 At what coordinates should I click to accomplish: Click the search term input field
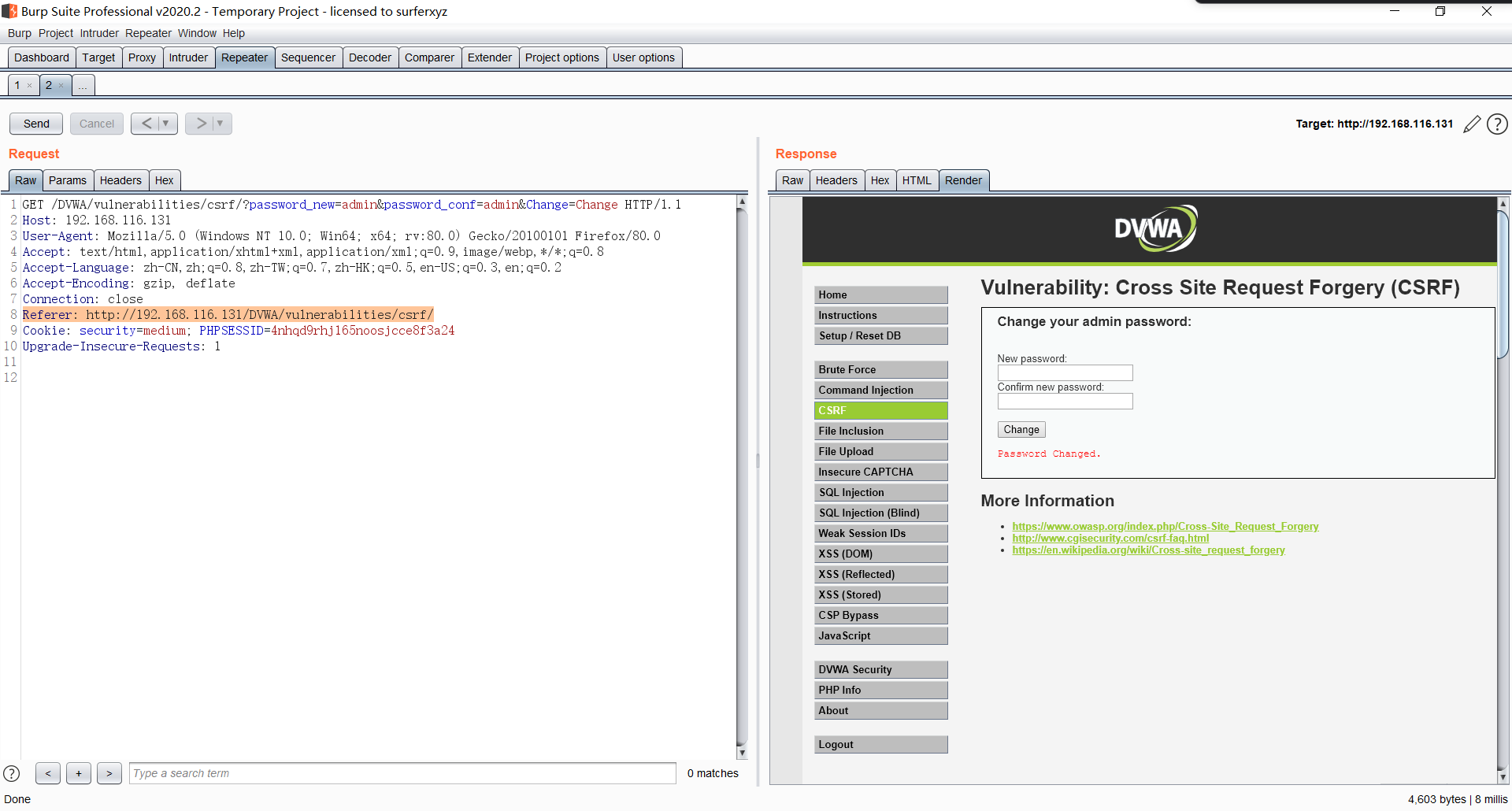pos(402,773)
